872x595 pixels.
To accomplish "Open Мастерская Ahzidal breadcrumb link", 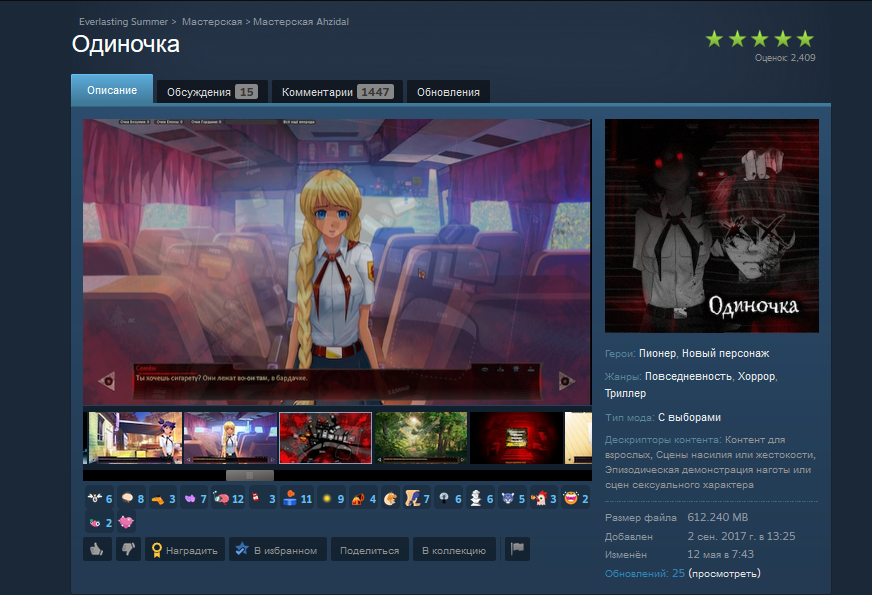I will (301, 22).
